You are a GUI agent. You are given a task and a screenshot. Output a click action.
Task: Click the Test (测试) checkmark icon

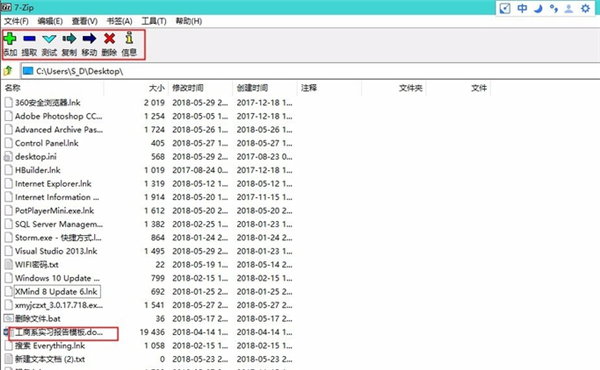click(x=49, y=39)
